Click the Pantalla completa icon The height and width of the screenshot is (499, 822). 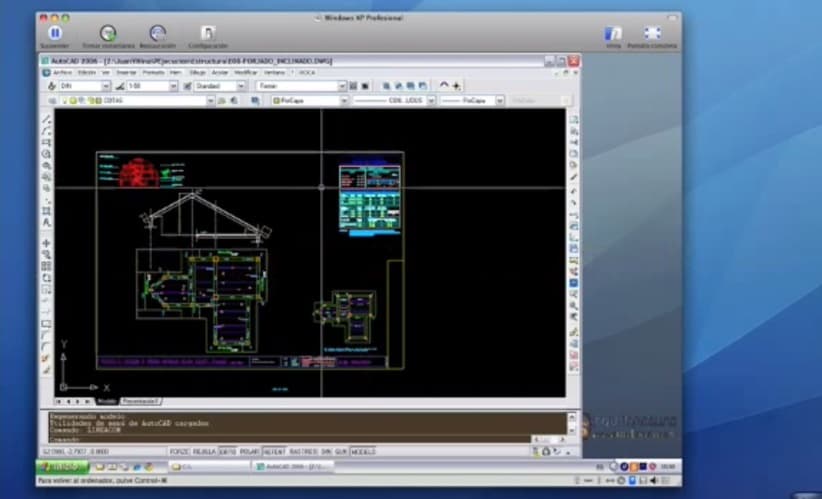(x=652, y=33)
